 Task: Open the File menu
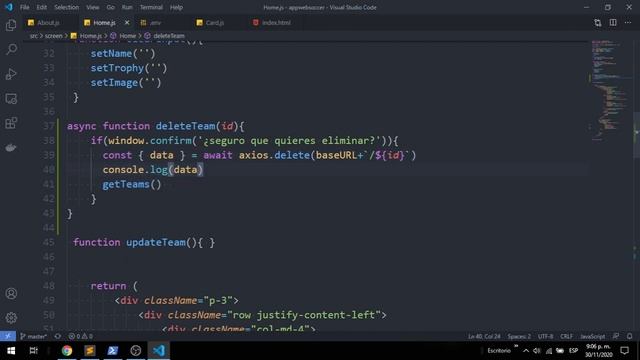[24, 7]
